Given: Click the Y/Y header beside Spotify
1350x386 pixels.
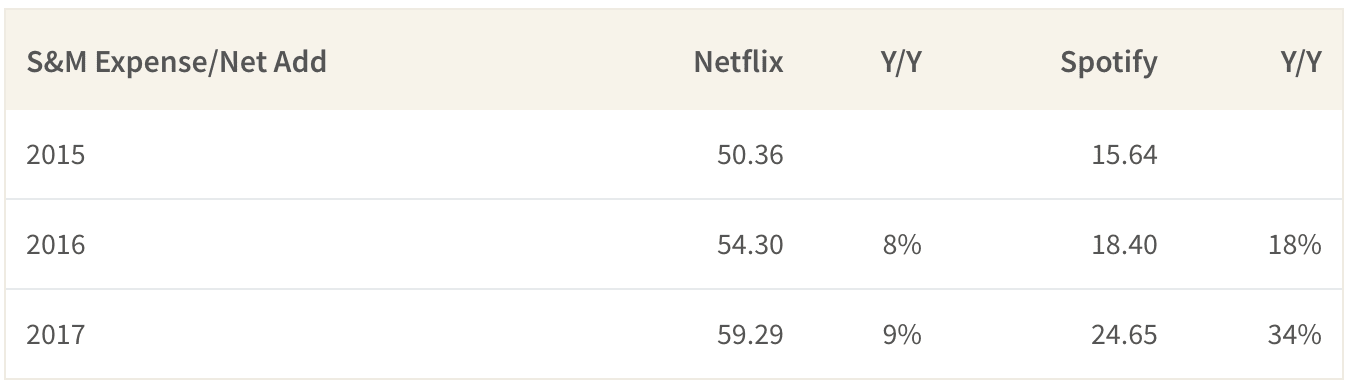Looking at the screenshot, I should 1301,63.
